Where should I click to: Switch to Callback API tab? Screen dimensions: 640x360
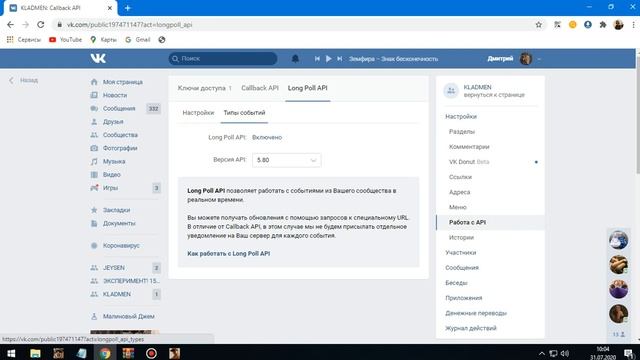tap(260, 88)
